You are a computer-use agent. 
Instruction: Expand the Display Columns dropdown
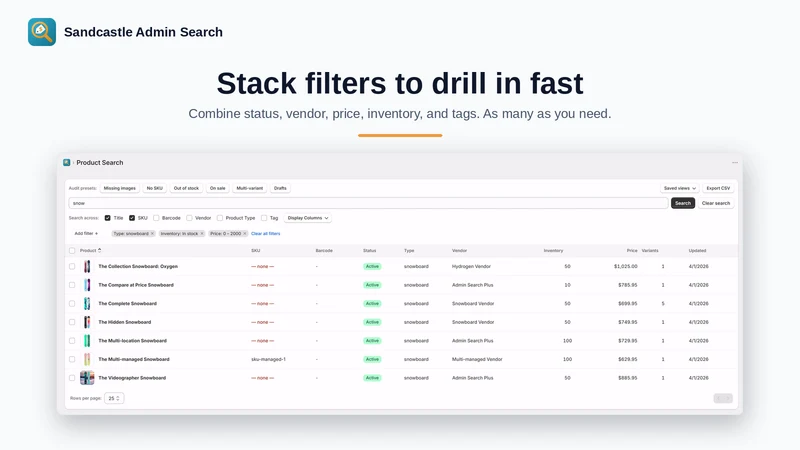pyautogui.click(x=308, y=218)
